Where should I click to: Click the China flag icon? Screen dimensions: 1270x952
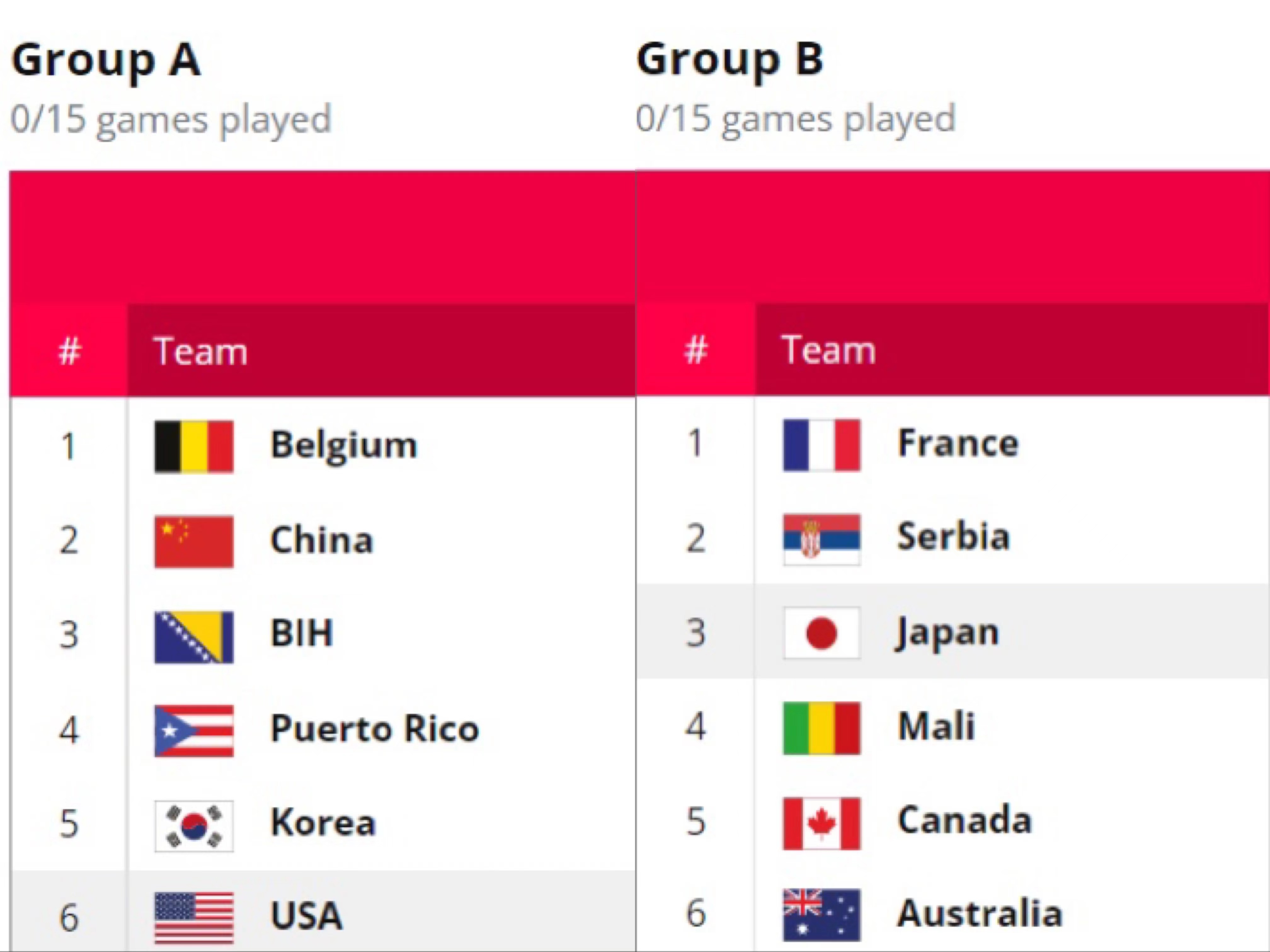(194, 542)
